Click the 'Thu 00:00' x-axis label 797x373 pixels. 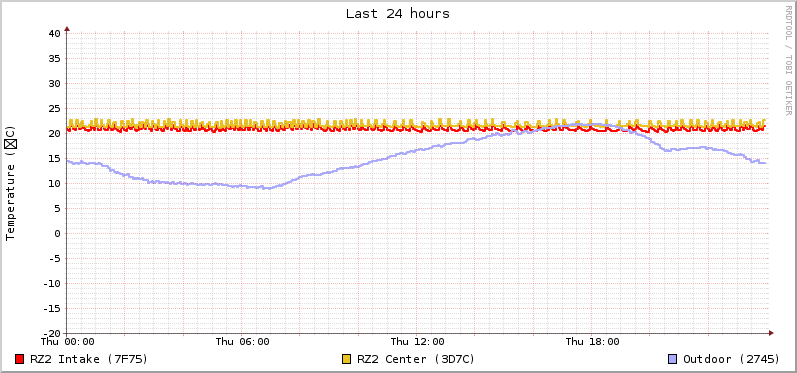[x=68, y=341]
